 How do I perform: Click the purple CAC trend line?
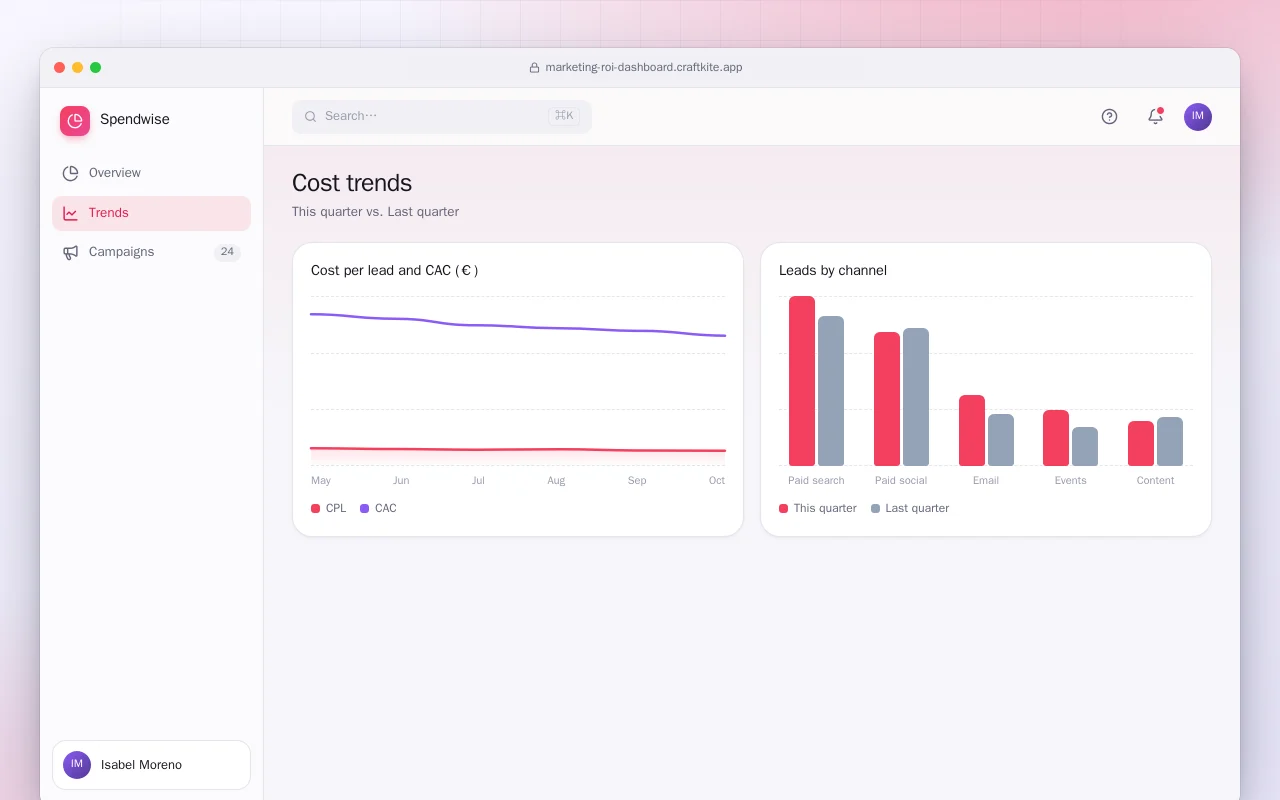coord(518,326)
